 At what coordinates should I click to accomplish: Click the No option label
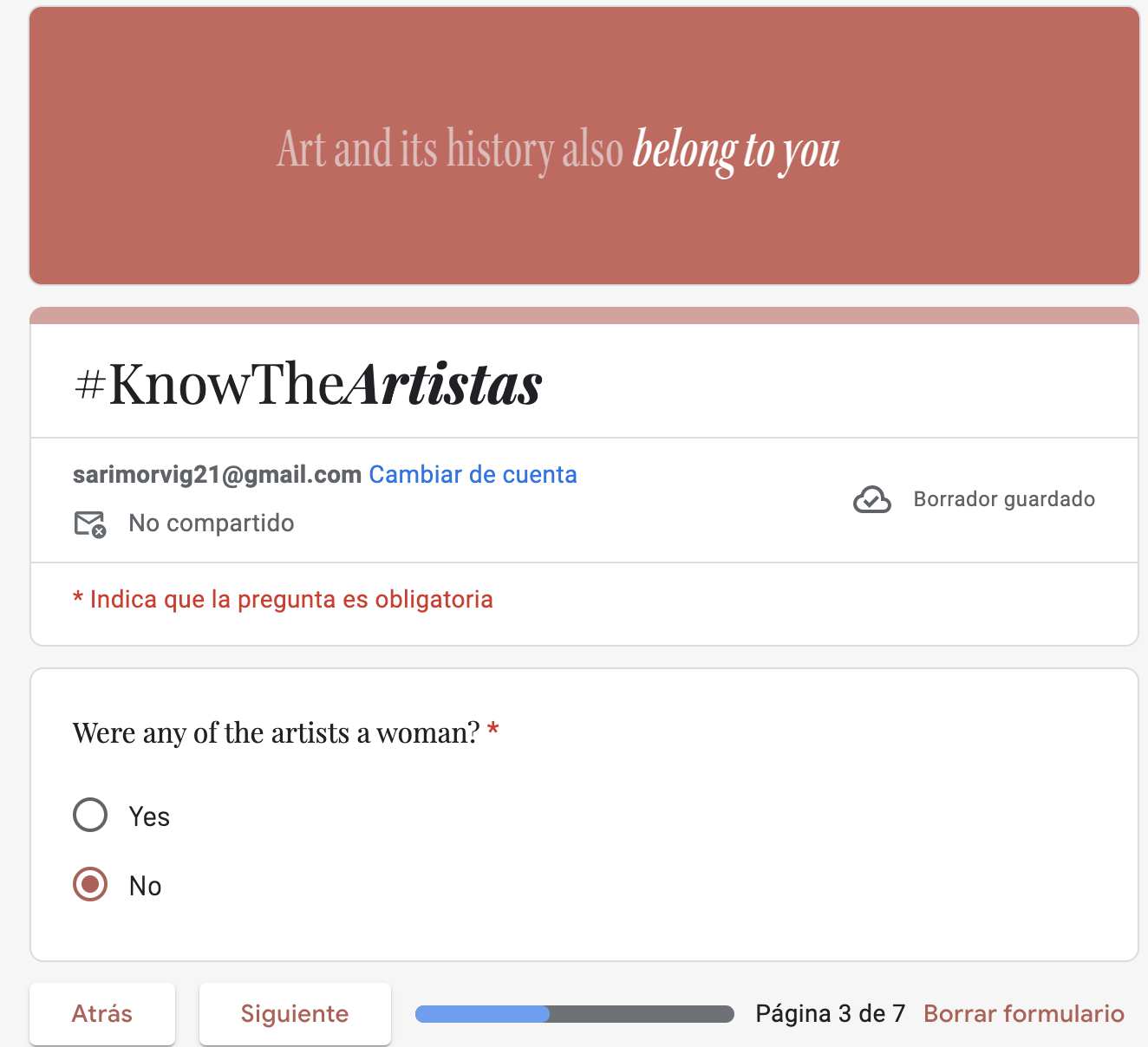click(x=145, y=886)
